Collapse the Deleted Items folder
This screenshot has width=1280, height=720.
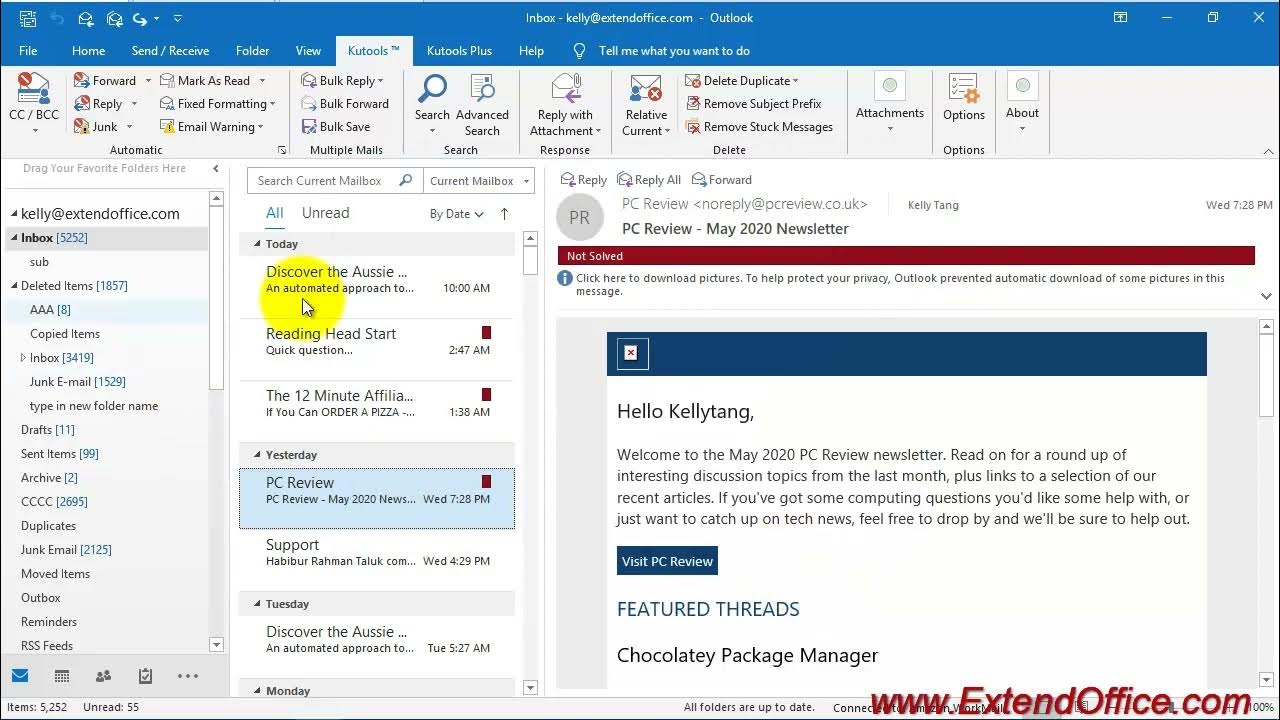coord(14,286)
